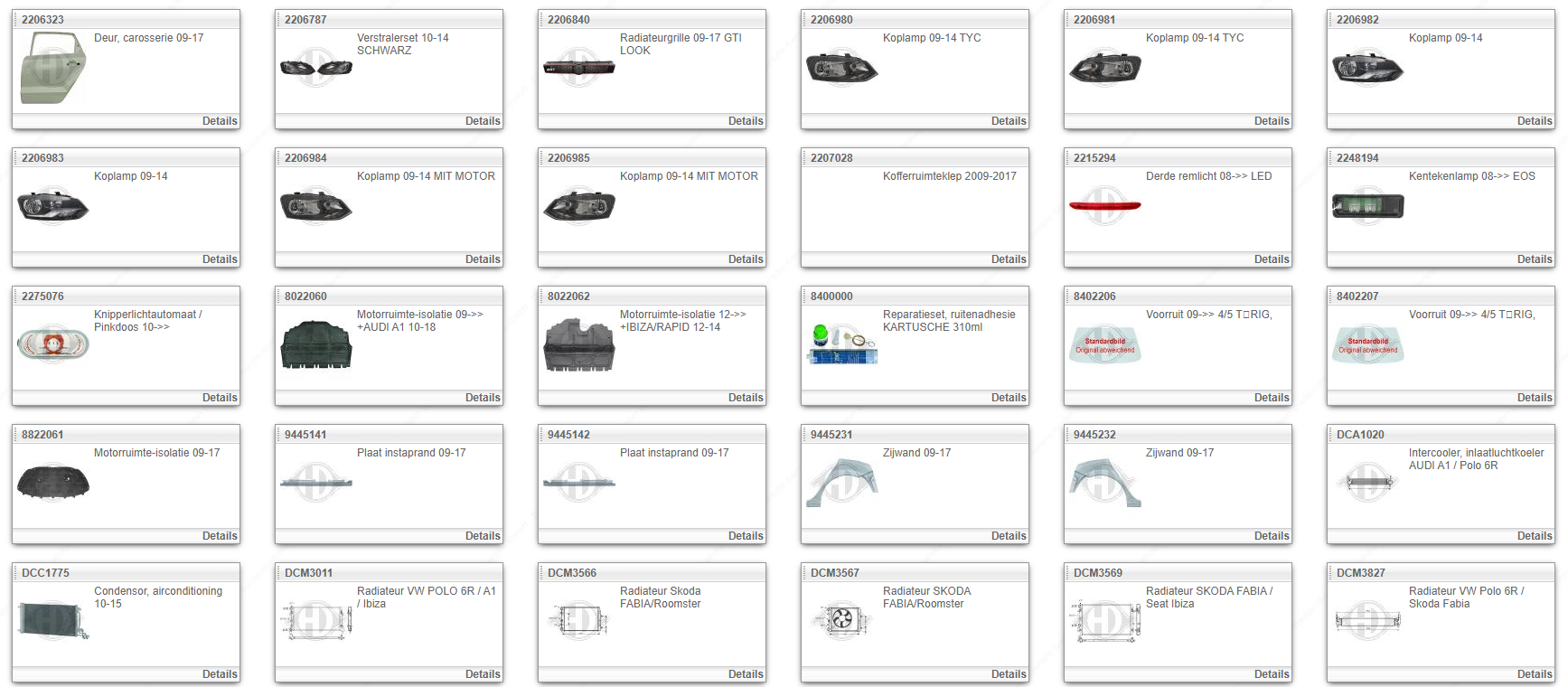
Task: Open Details for Kofferruimteklep 2207028
Action: (x=1008, y=259)
